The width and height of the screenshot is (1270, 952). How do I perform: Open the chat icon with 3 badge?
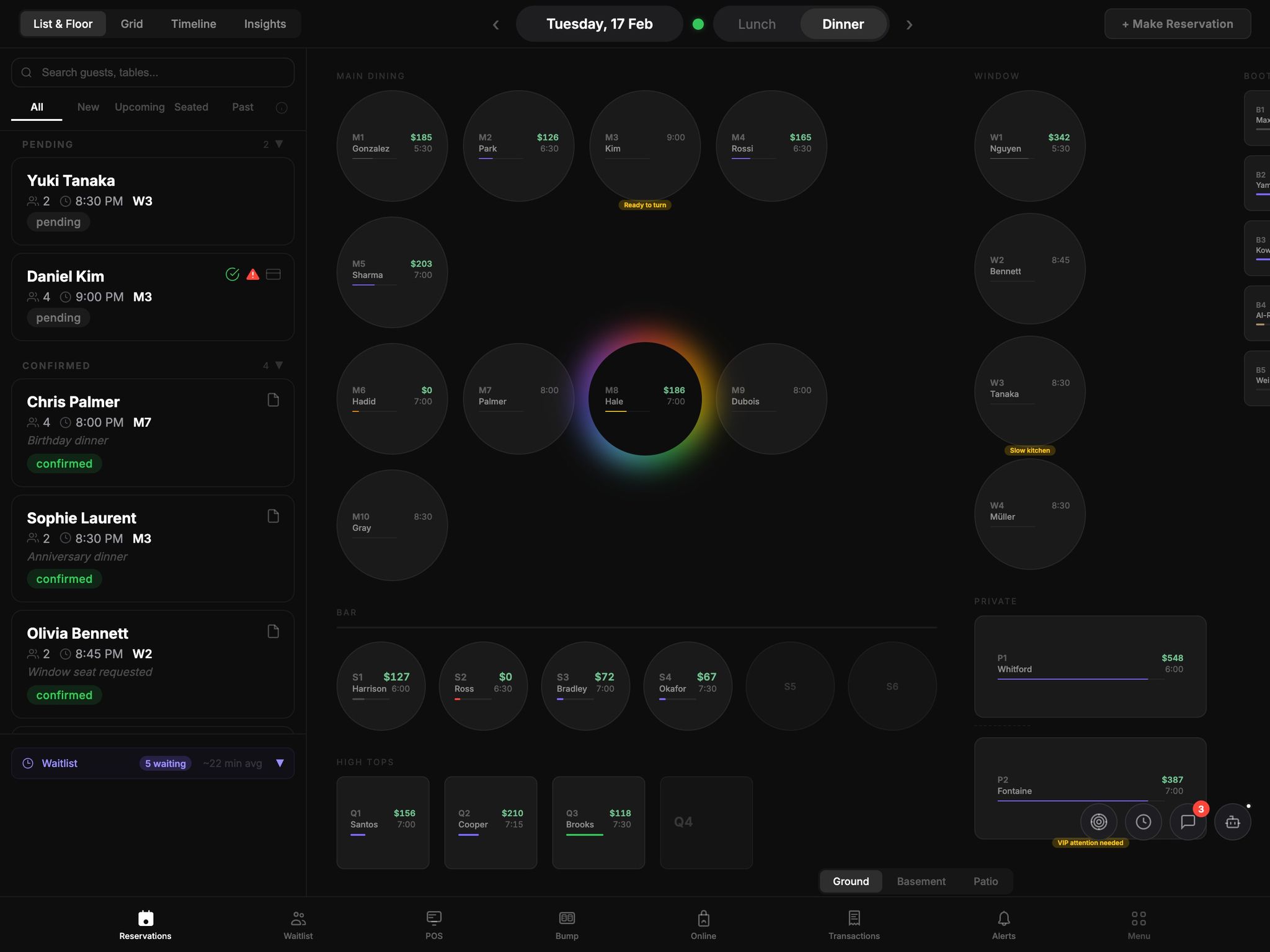point(1188,822)
